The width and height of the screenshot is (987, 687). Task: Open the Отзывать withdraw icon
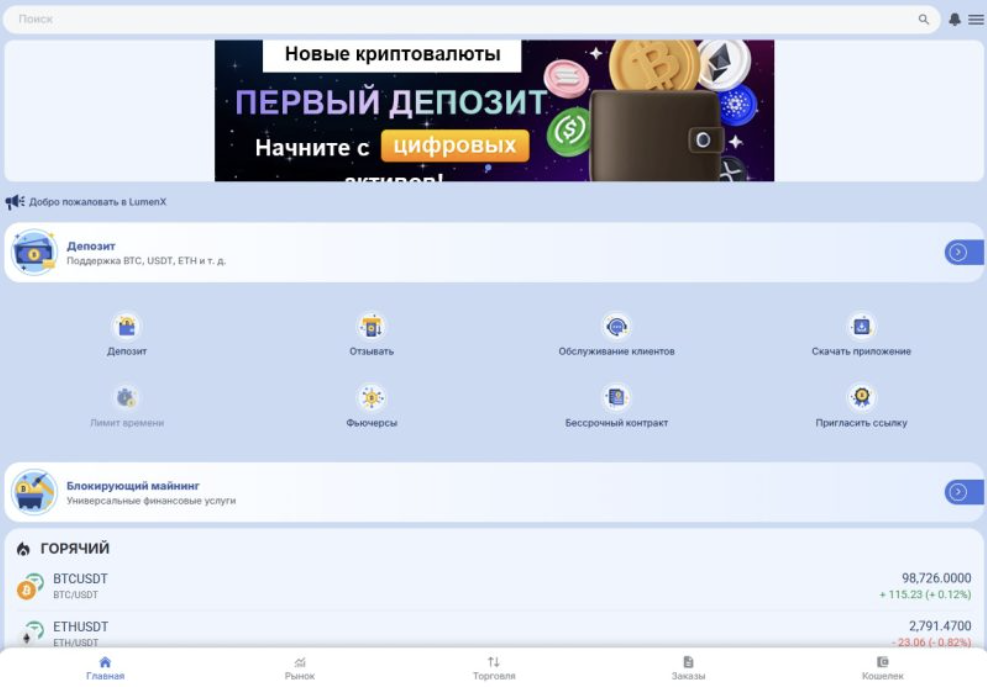371,327
